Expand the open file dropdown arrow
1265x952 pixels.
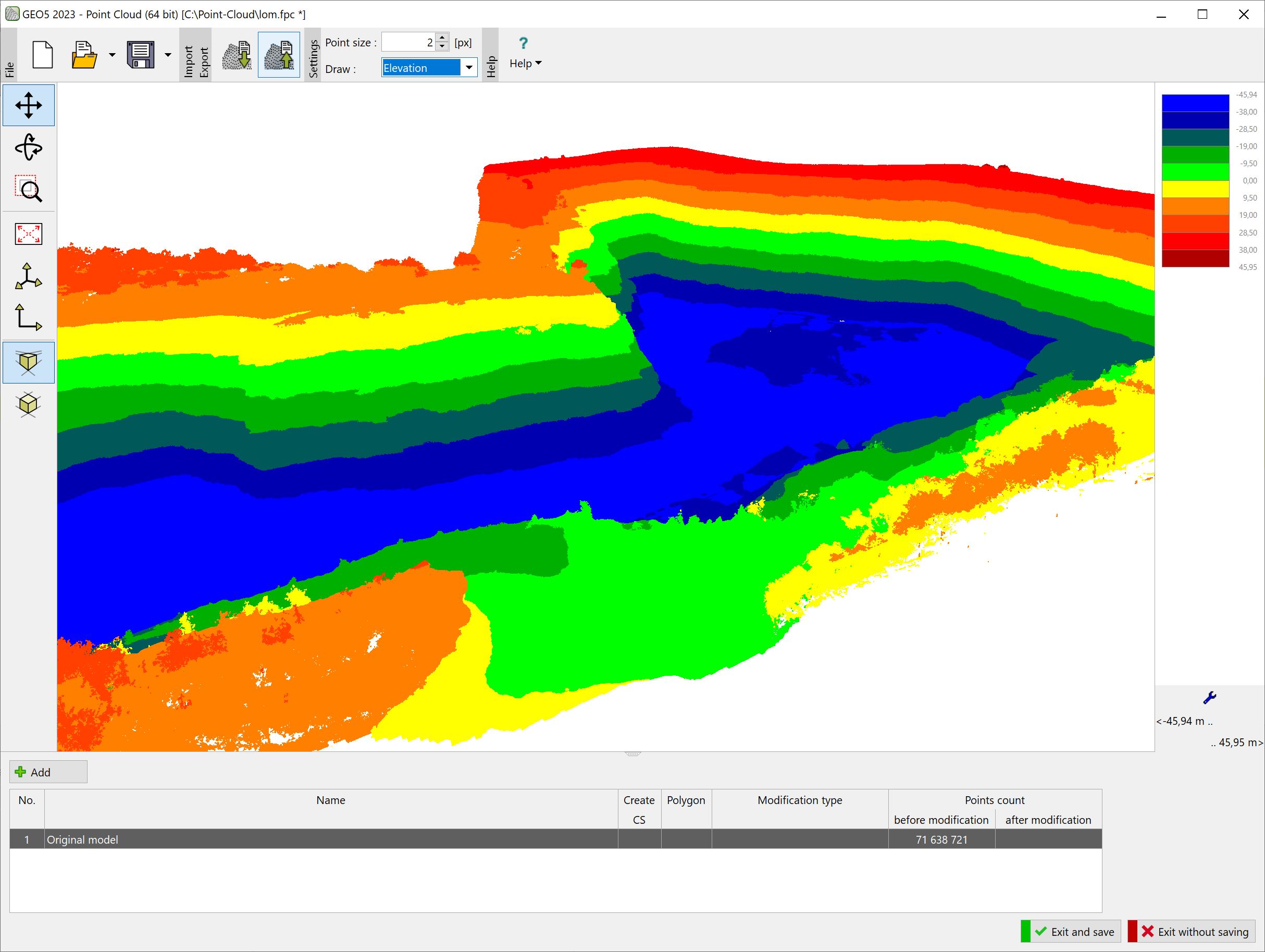pos(111,54)
